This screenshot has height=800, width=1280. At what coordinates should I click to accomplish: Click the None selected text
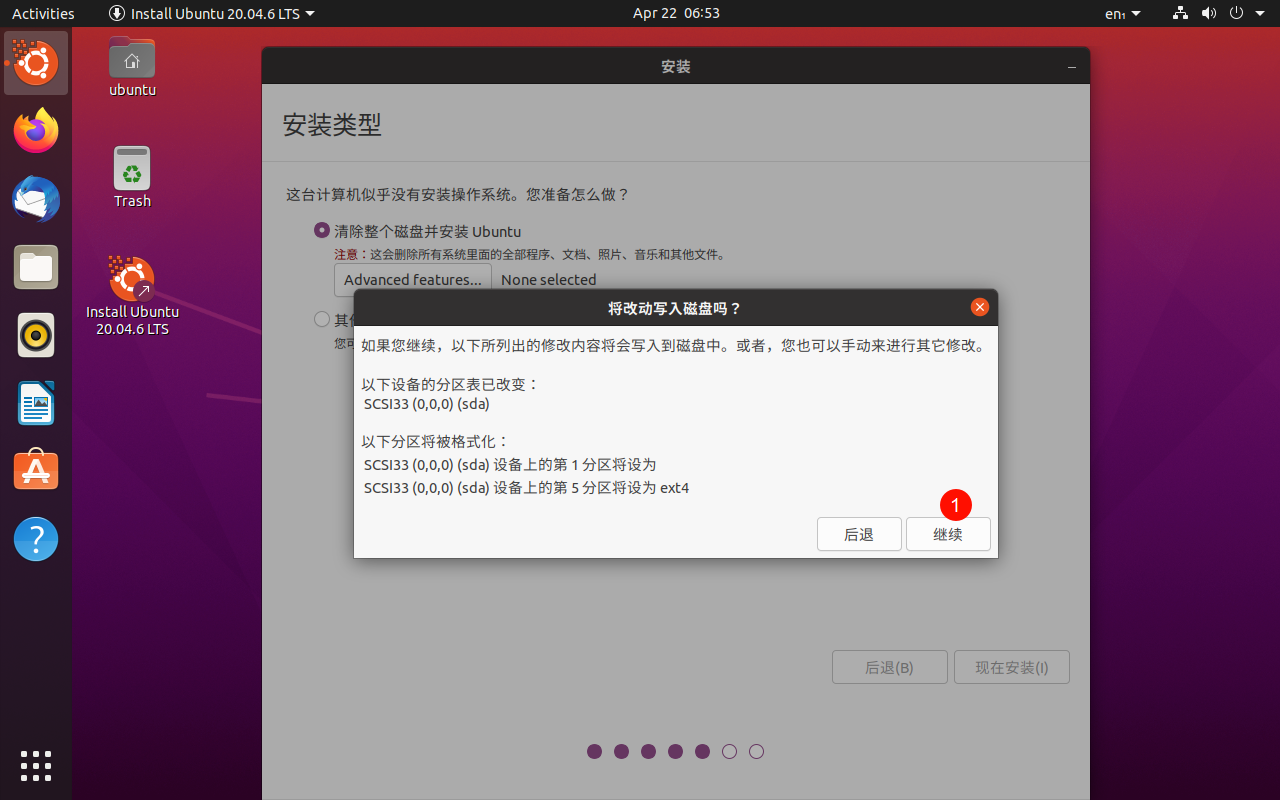click(x=548, y=280)
